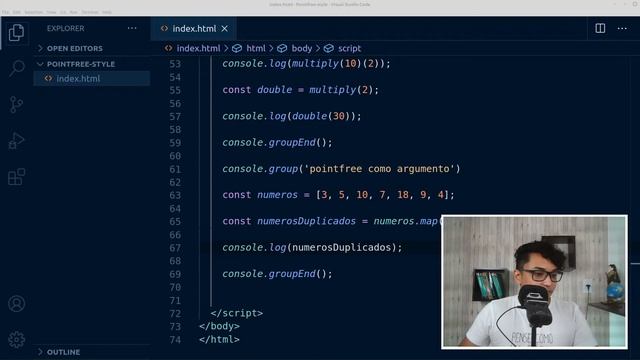Click console.groupEnd() on line 69

[277, 273]
